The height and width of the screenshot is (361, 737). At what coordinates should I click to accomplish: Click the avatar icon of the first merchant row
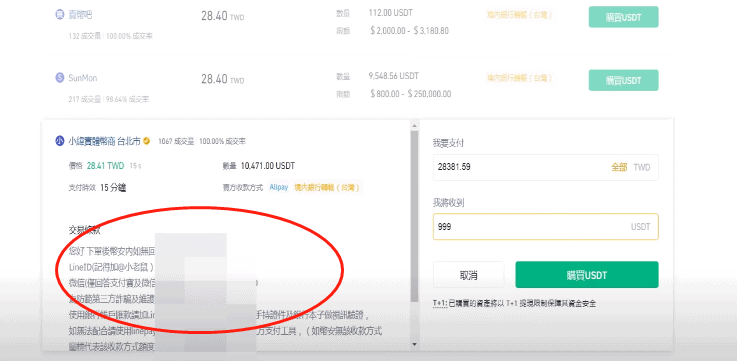tap(59, 15)
